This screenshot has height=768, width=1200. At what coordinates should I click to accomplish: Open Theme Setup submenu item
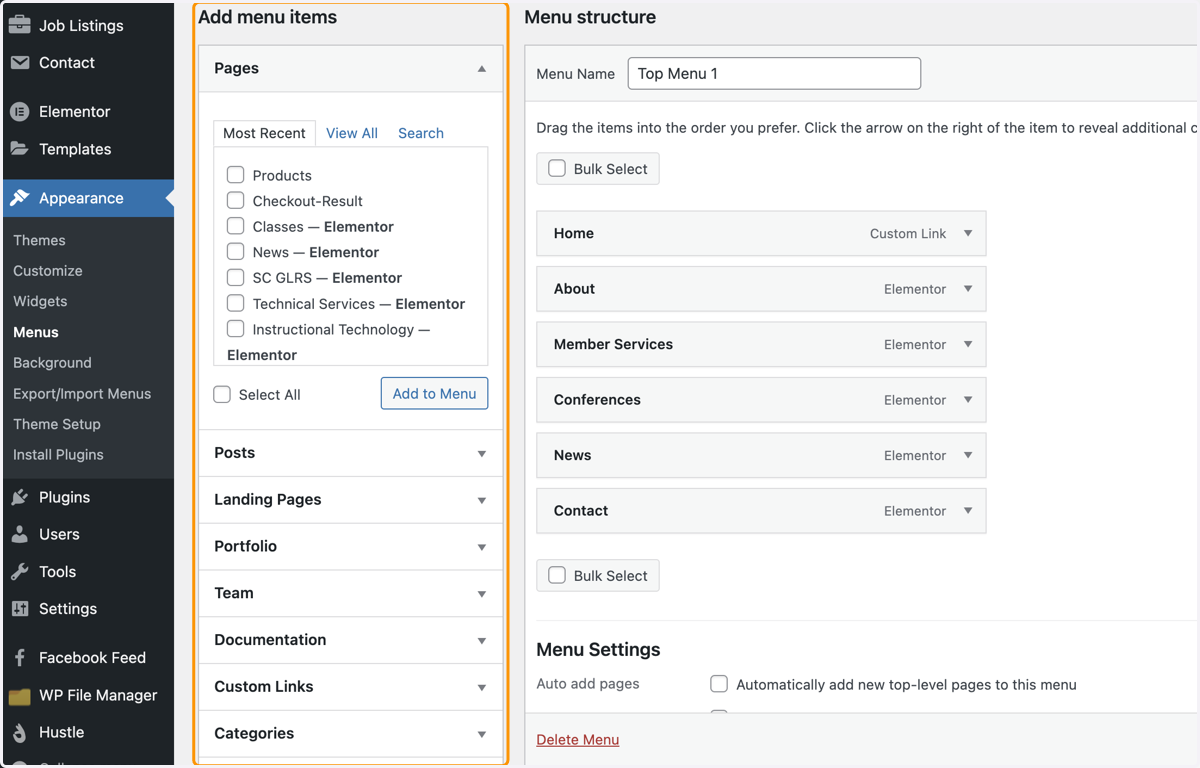click(x=57, y=424)
